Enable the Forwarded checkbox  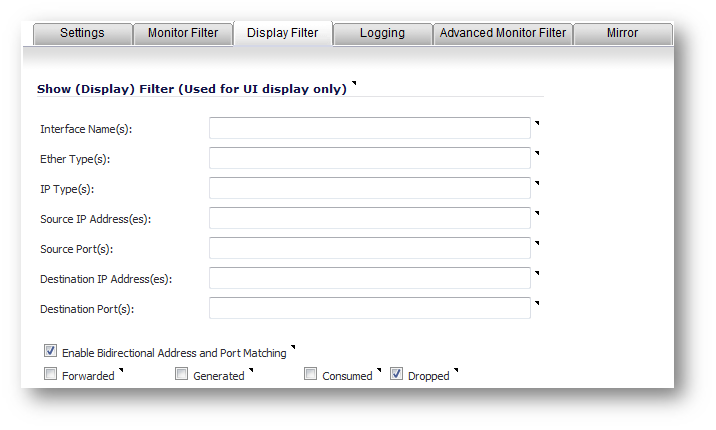50,375
